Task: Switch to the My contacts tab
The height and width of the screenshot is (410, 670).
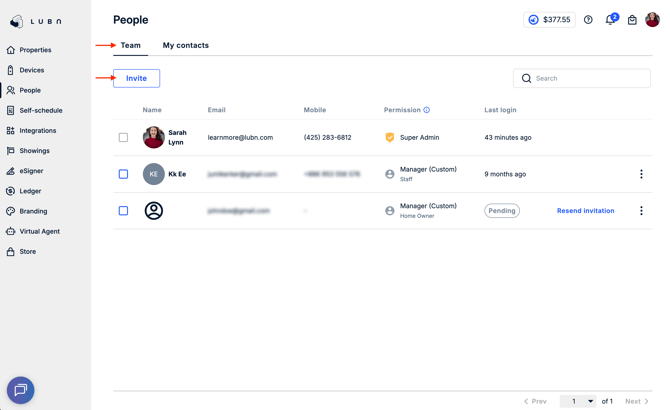Action: click(x=186, y=45)
